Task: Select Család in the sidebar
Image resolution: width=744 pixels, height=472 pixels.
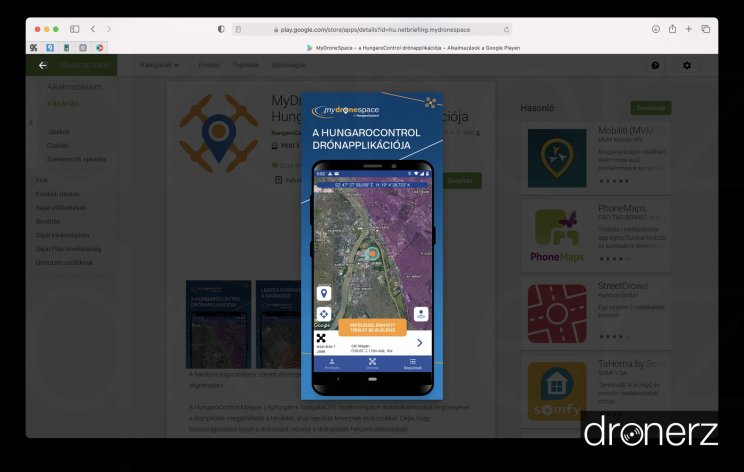Action: 57,145
